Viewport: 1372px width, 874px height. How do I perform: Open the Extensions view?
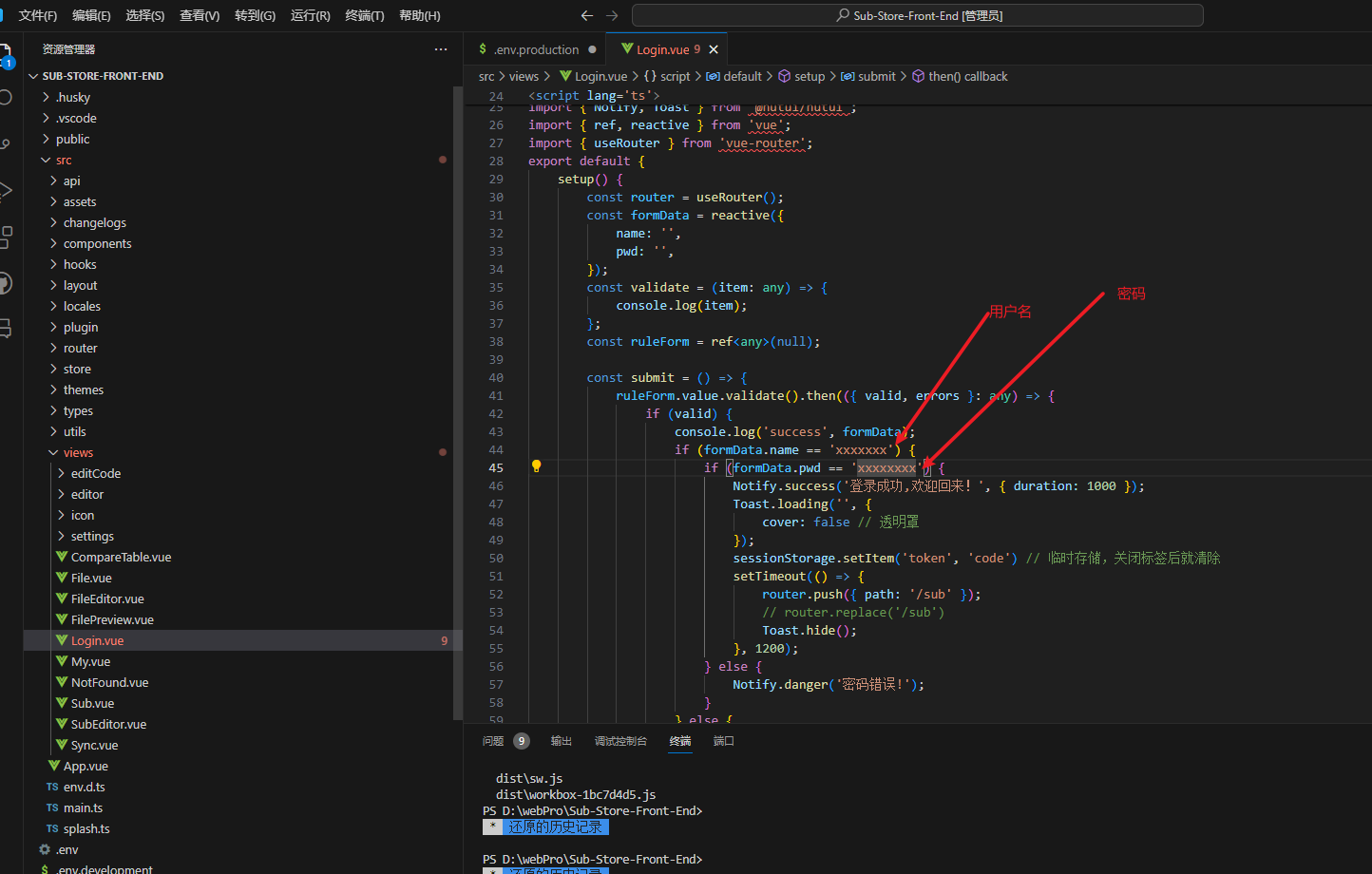(x=5, y=237)
